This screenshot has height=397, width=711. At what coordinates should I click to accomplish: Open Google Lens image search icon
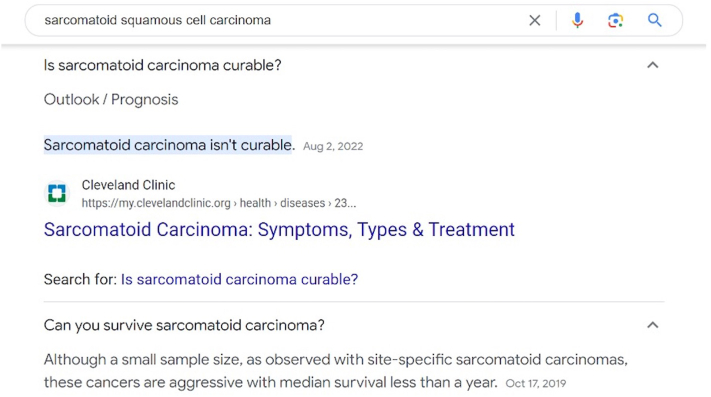pyautogui.click(x=615, y=20)
